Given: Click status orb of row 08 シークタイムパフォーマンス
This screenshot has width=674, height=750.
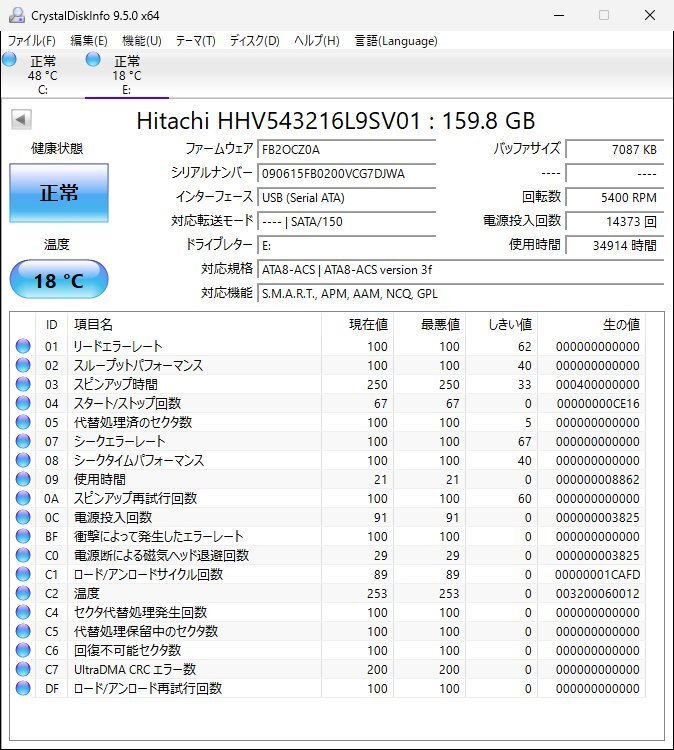Looking at the screenshot, I should [x=23, y=460].
